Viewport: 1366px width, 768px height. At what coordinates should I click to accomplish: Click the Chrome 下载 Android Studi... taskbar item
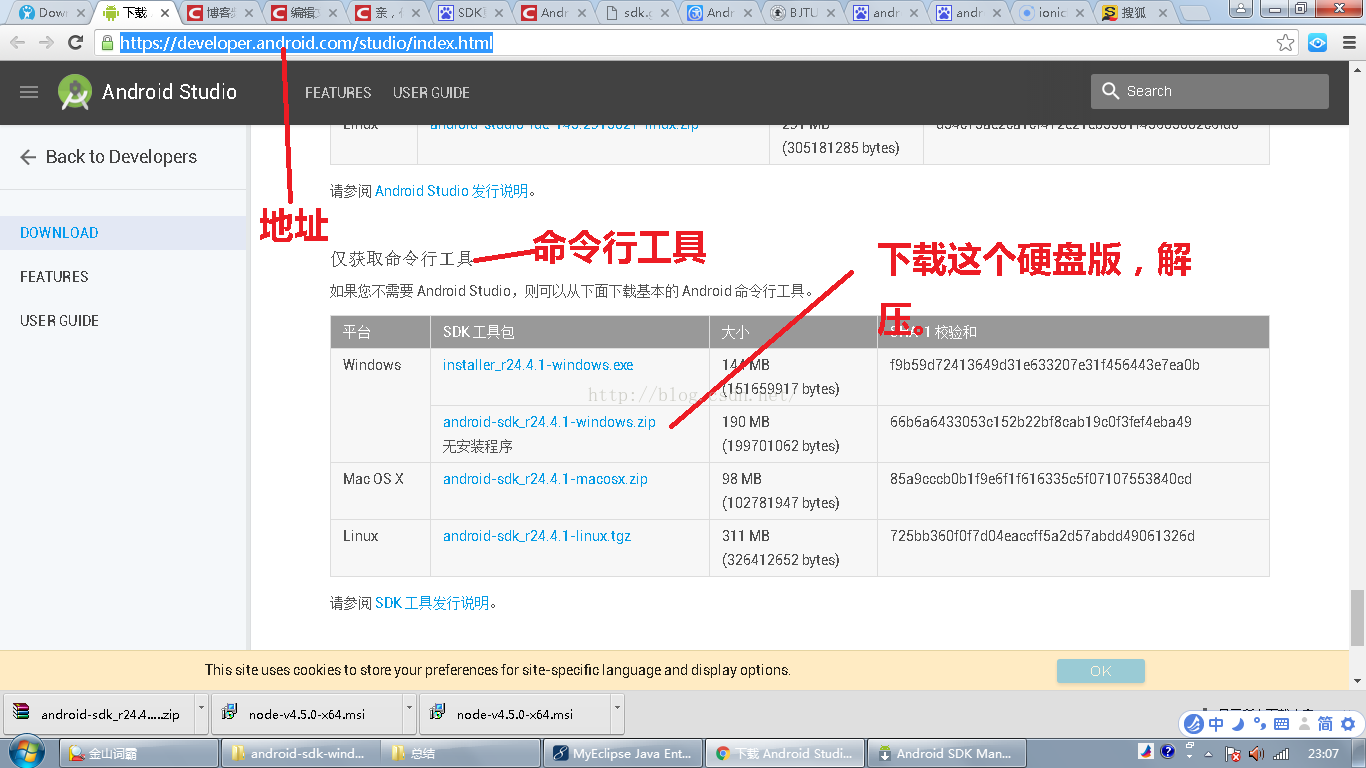784,753
